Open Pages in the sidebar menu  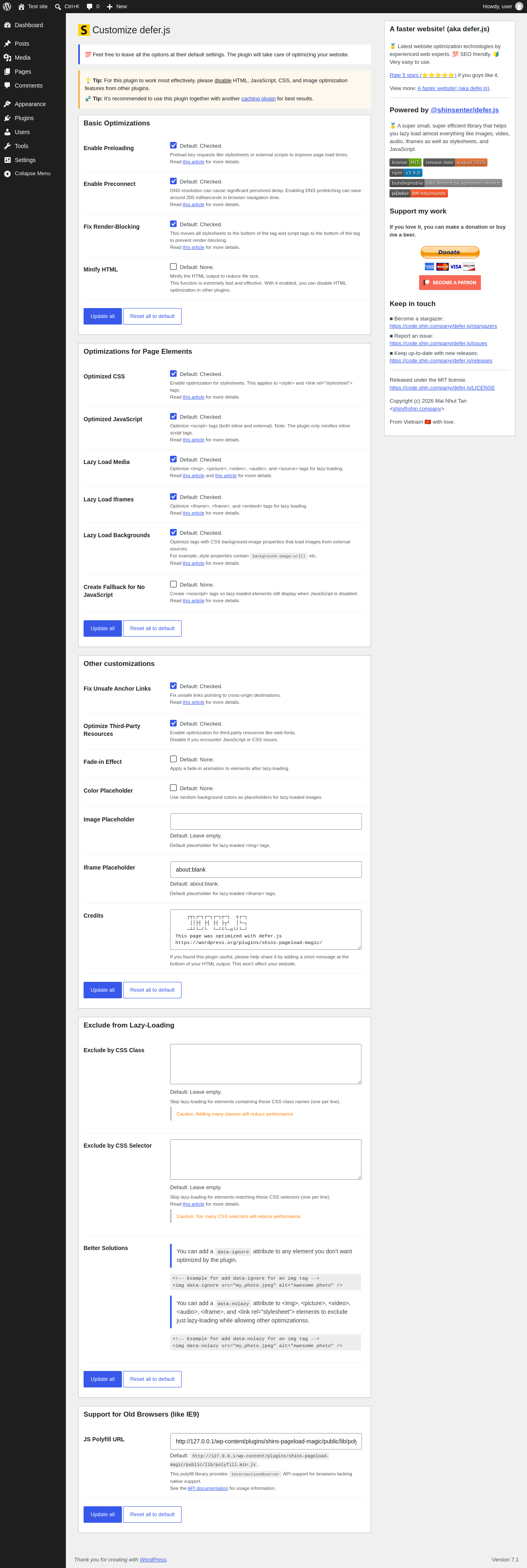point(23,72)
